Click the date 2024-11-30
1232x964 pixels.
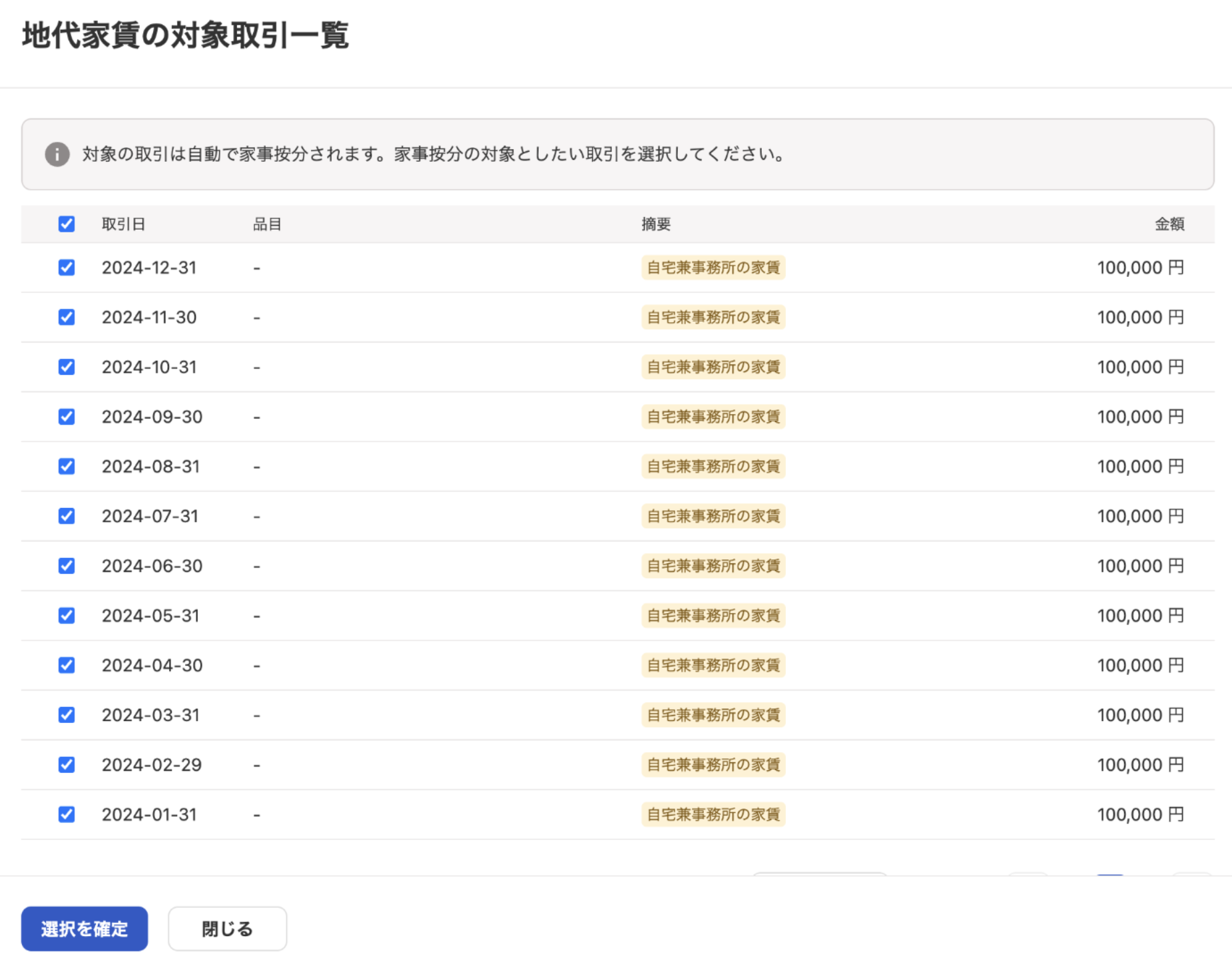[x=149, y=318]
